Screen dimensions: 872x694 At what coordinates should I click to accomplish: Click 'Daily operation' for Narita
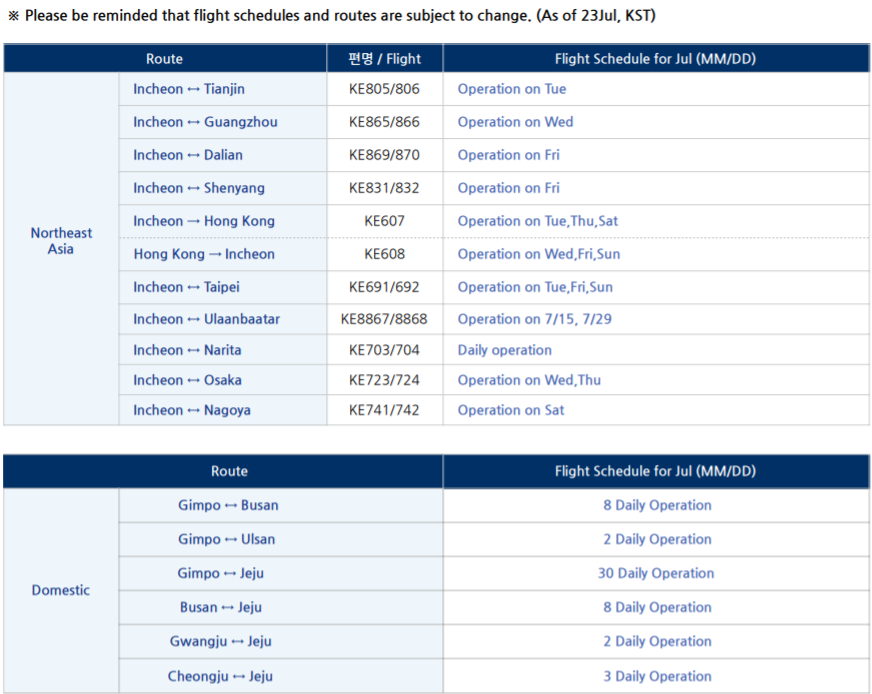504,350
